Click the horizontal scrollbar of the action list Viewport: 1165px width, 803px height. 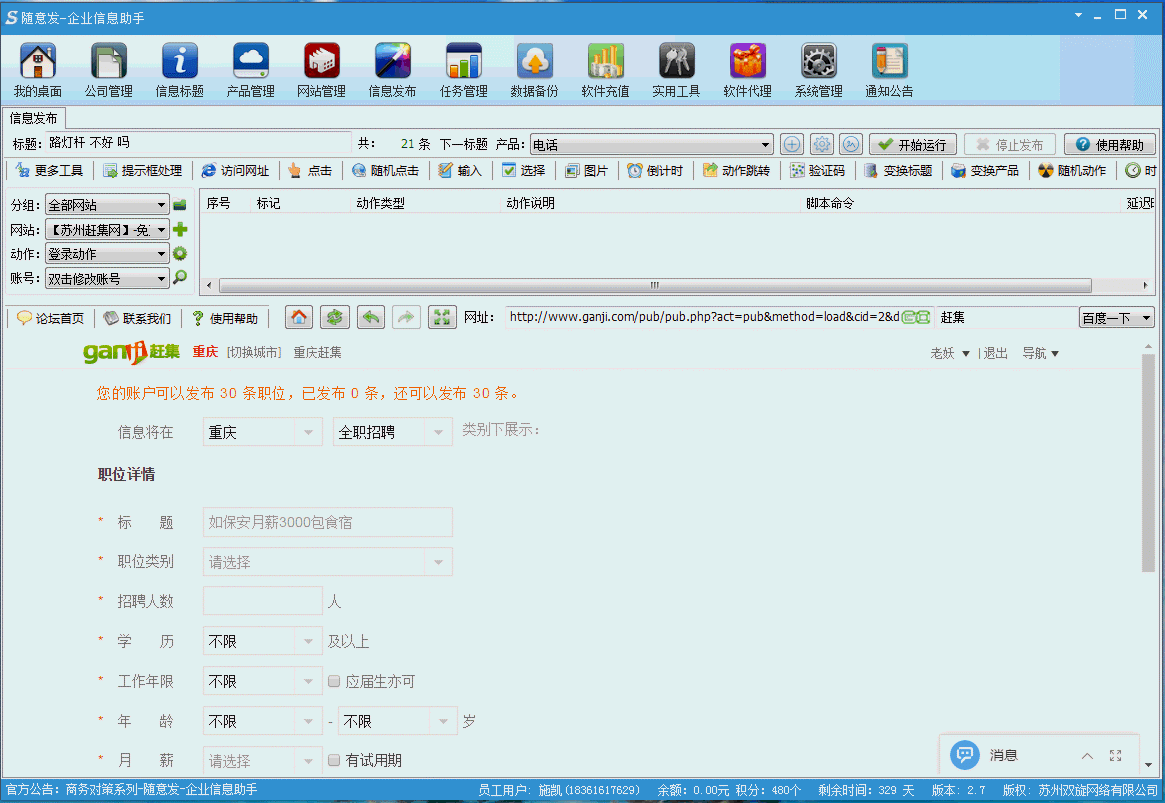point(655,285)
